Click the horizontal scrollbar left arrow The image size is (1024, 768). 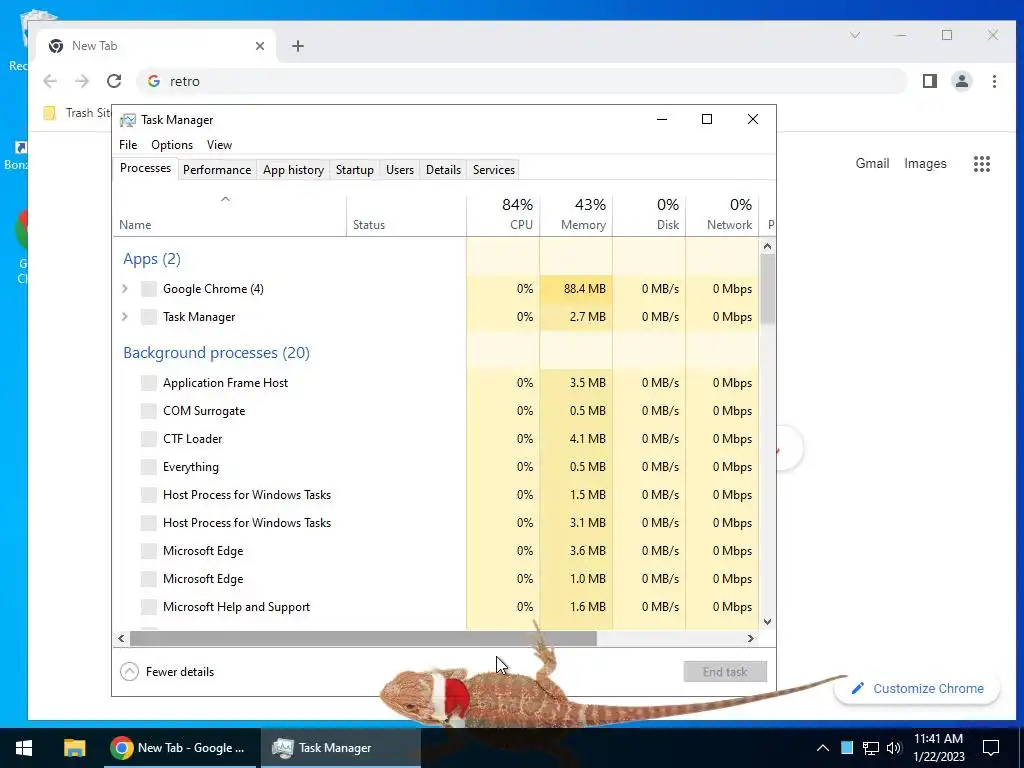121,638
